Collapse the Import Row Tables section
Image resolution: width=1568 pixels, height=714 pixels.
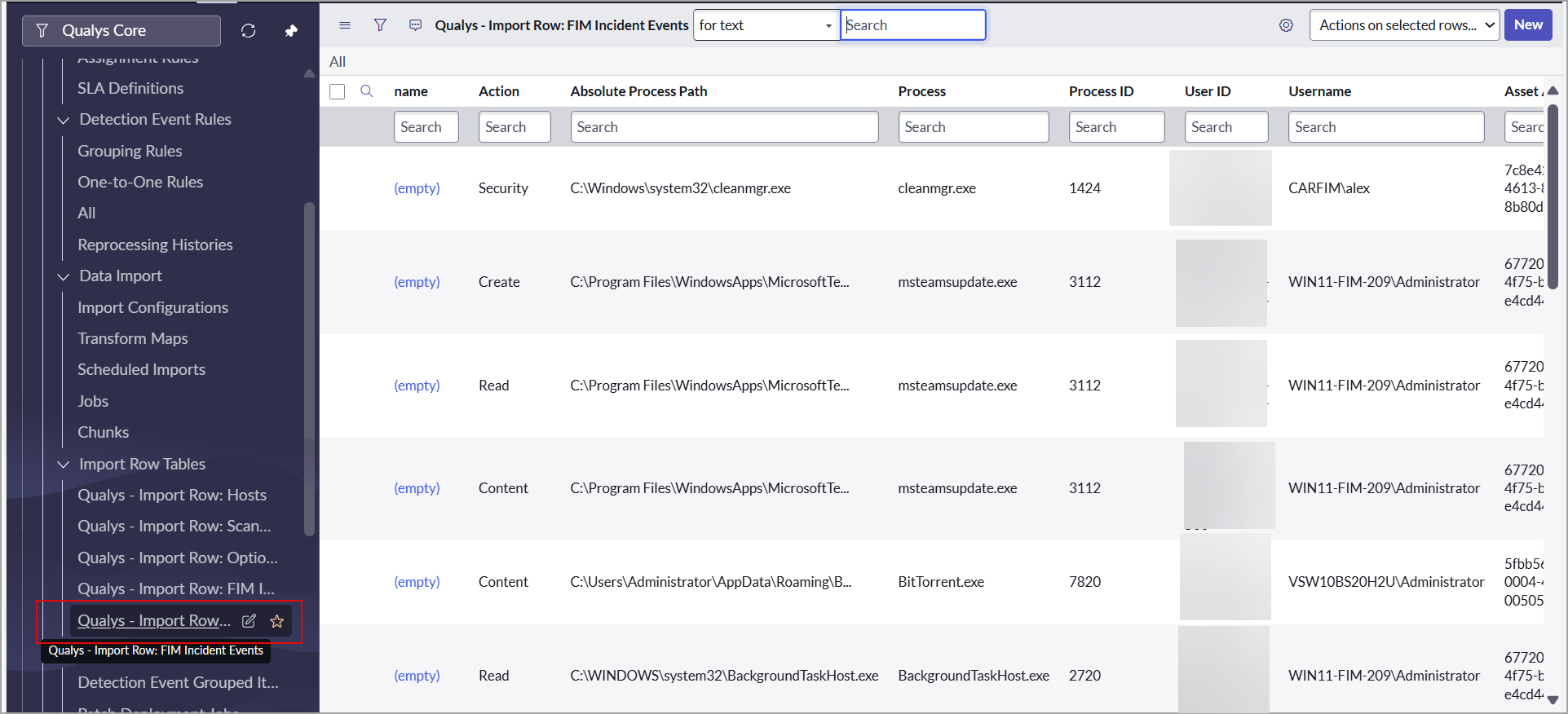click(64, 465)
